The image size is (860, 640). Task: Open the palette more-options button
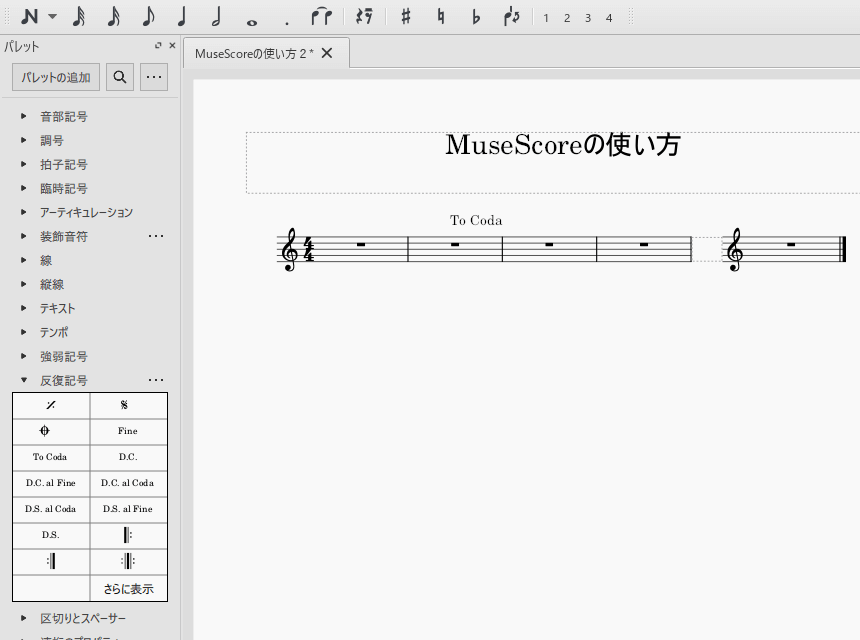tap(154, 77)
